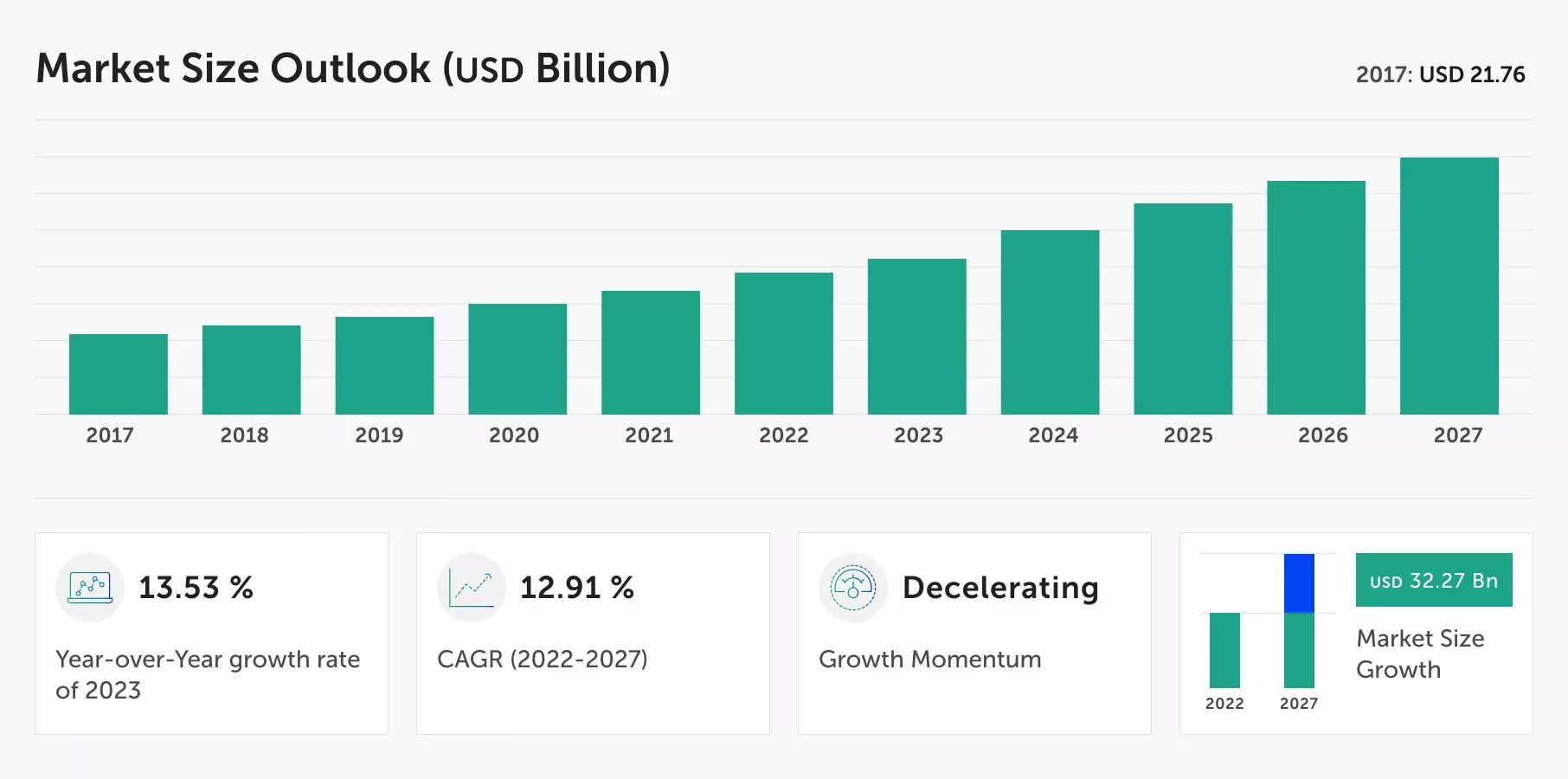The image size is (1568, 779).
Task: Click the '2027' x-axis label of main chart
Action: click(x=1458, y=435)
